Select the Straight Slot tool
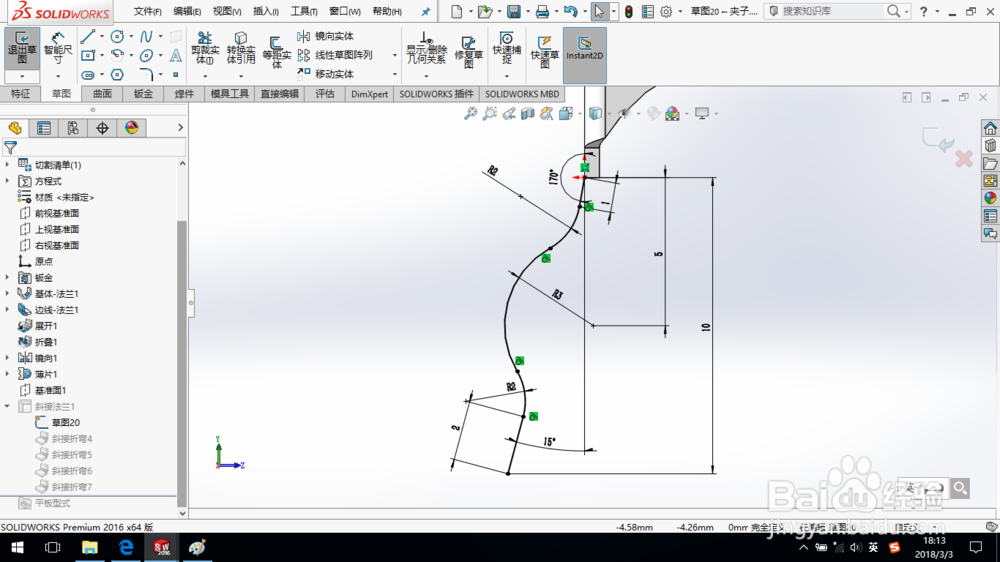The image size is (1000, 562). pos(88,75)
